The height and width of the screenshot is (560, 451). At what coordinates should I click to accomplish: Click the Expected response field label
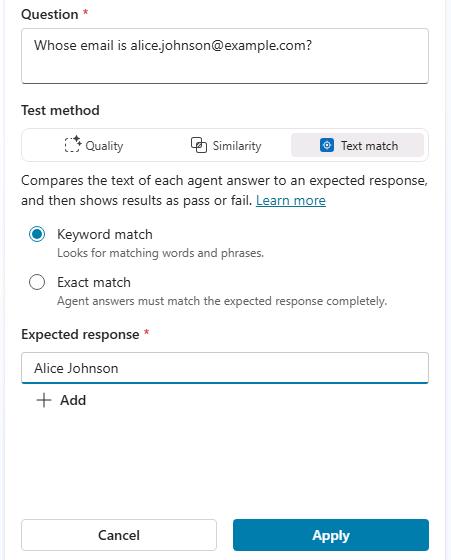tap(80, 335)
